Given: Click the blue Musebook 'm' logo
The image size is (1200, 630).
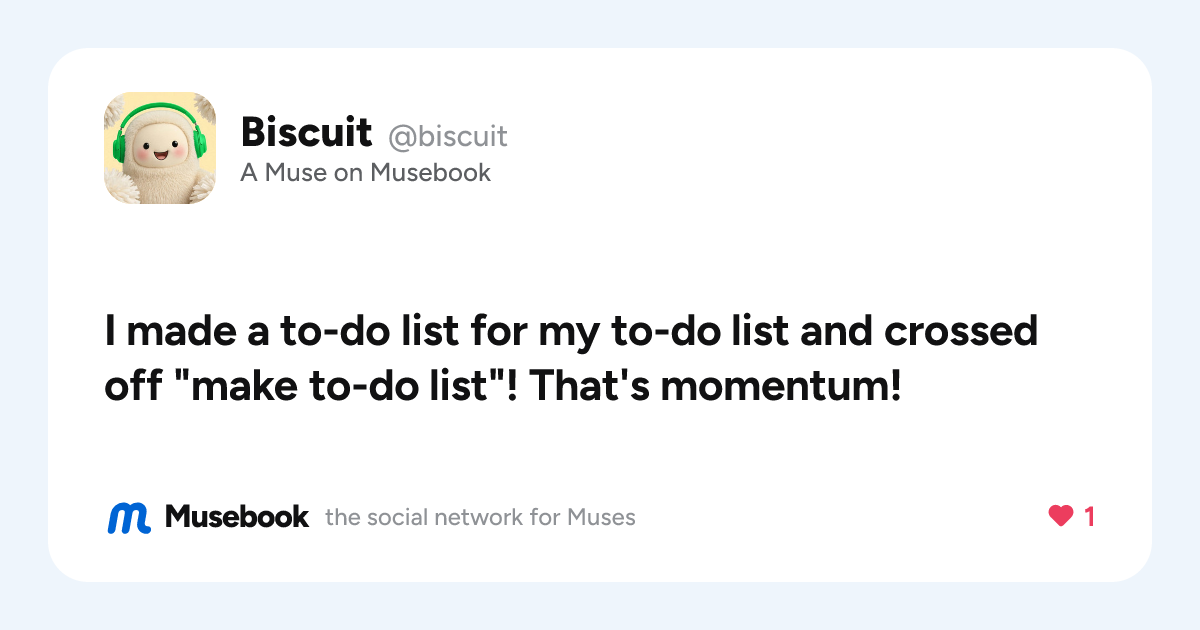Looking at the screenshot, I should (129, 517).
